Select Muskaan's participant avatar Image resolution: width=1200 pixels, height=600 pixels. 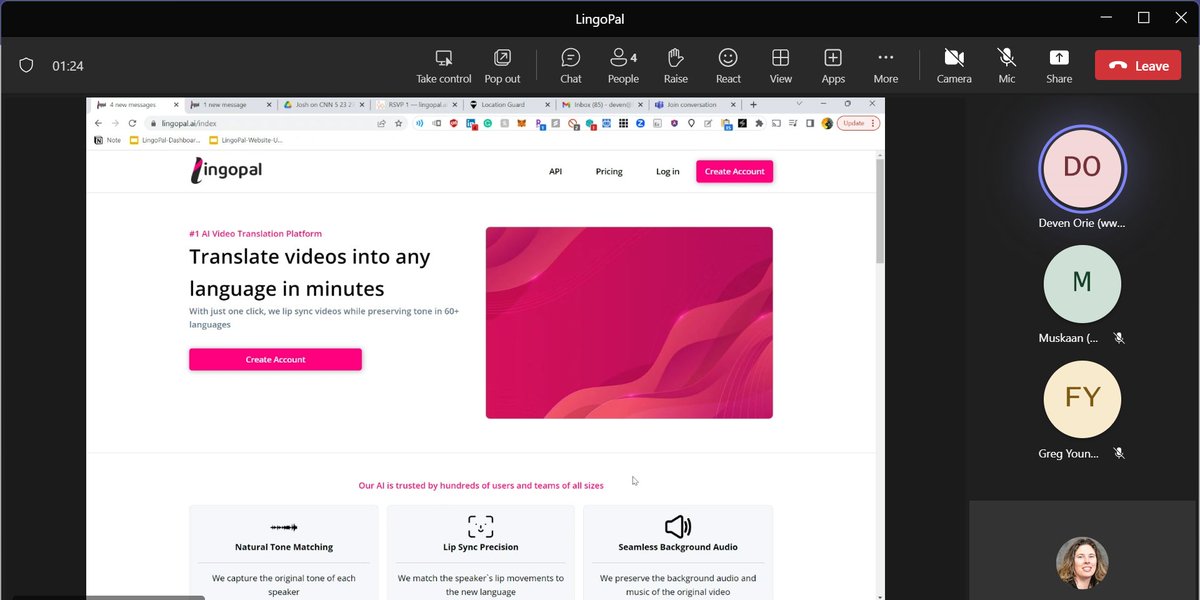(1082, 283)
